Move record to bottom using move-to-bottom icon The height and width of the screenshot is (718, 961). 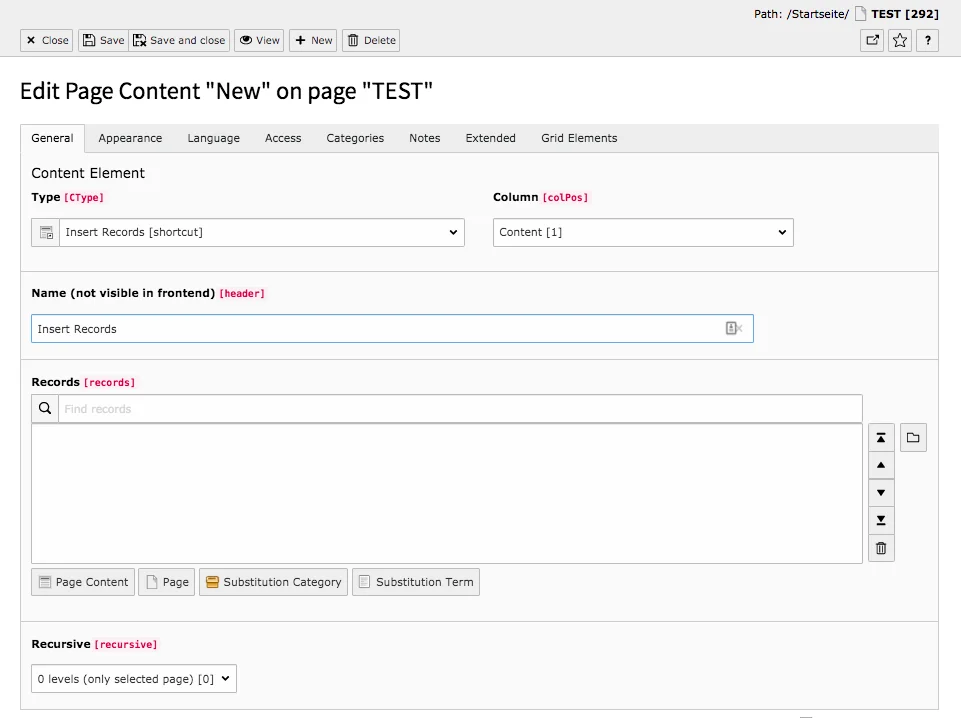click(x=881, y=520)
